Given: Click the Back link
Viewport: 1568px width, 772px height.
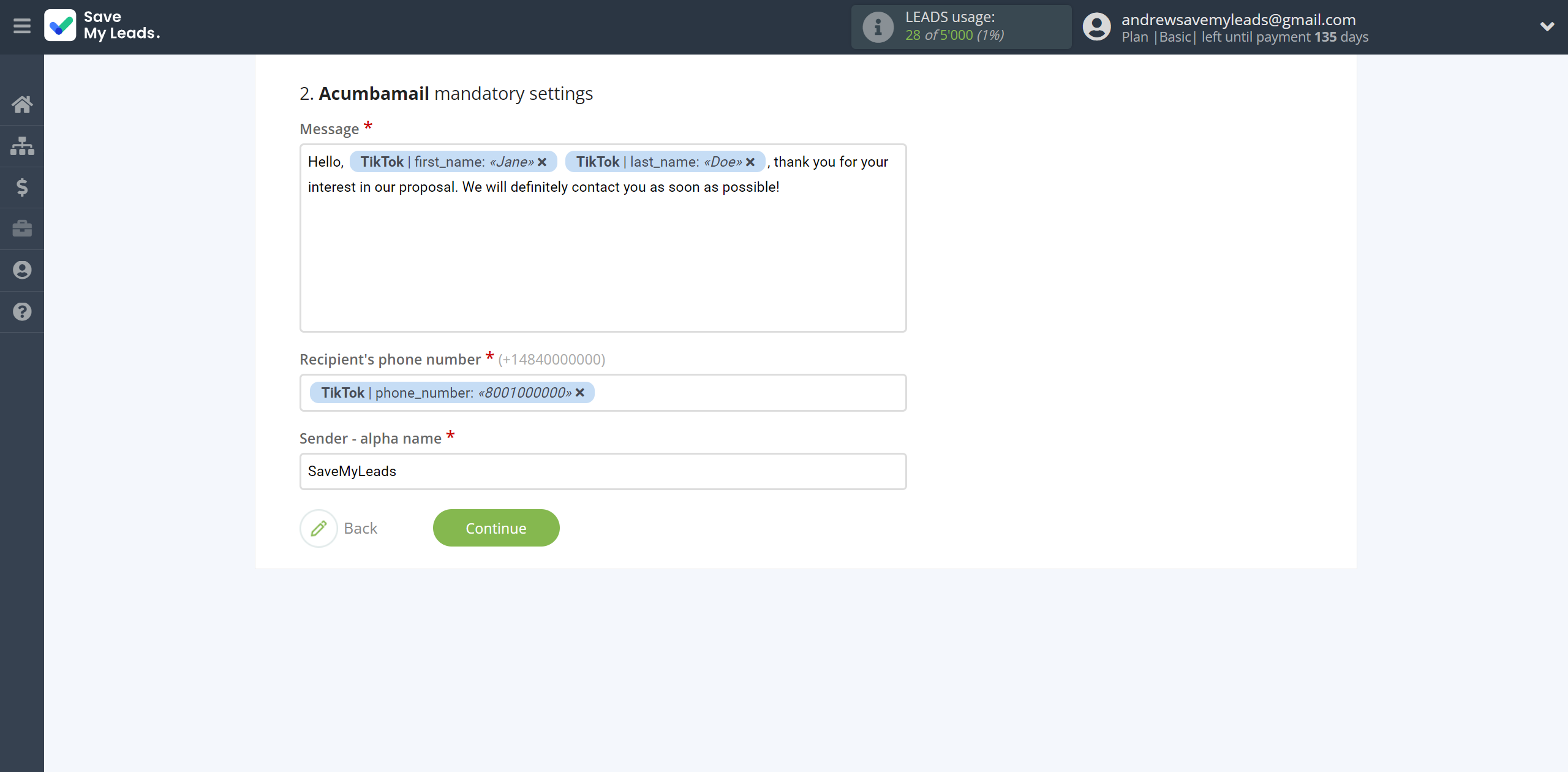Looking at the screenshot, I should 360,528.
